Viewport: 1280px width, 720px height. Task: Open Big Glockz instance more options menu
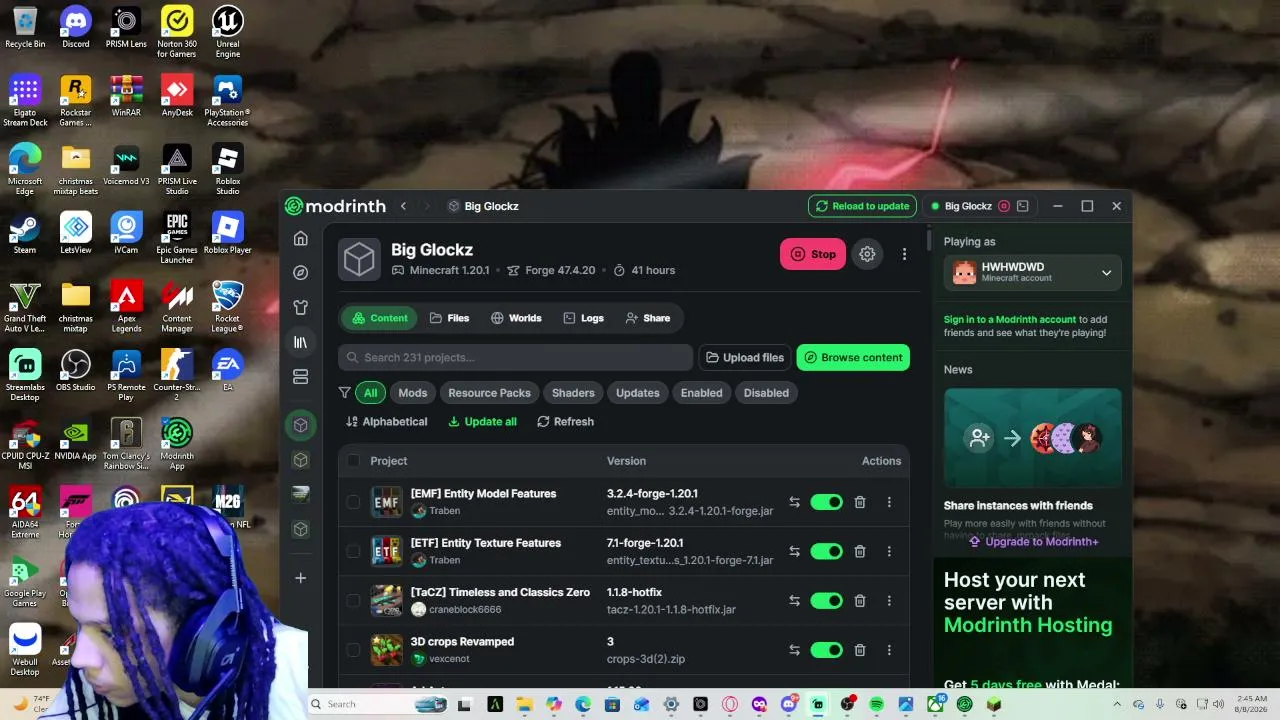tap(904, 254)
